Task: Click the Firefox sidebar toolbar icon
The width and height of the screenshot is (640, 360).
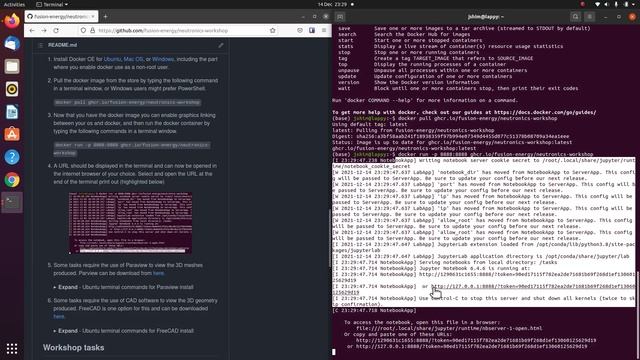Action: [x=312, y=31]
